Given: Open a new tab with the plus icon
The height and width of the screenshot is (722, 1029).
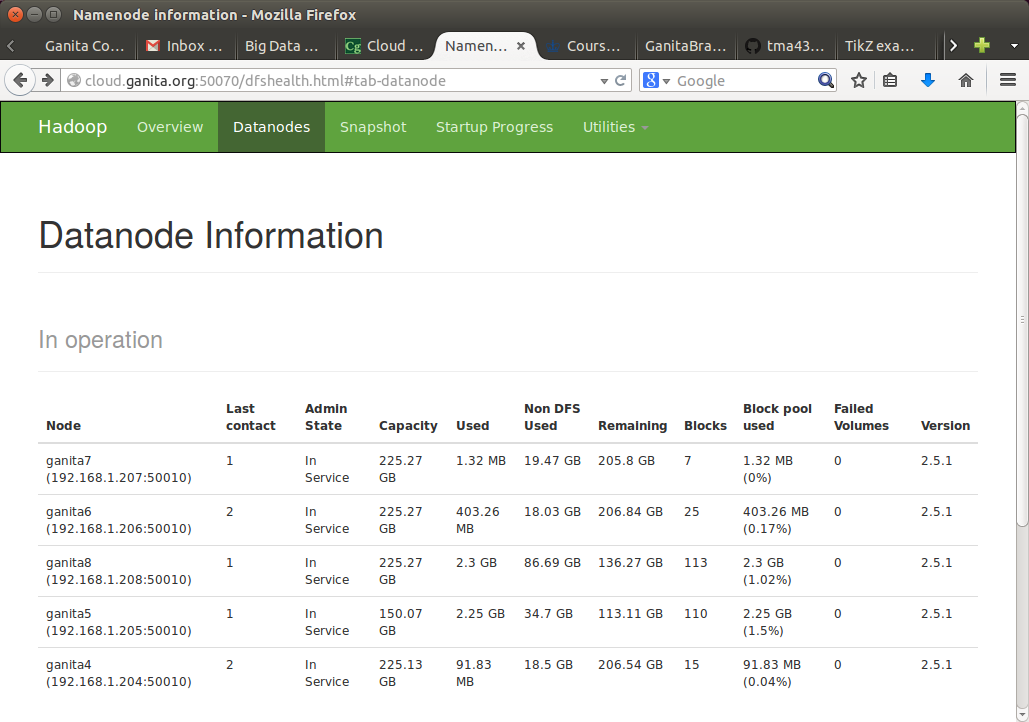Looking at the screenshot, I should [x=982, y=45].
